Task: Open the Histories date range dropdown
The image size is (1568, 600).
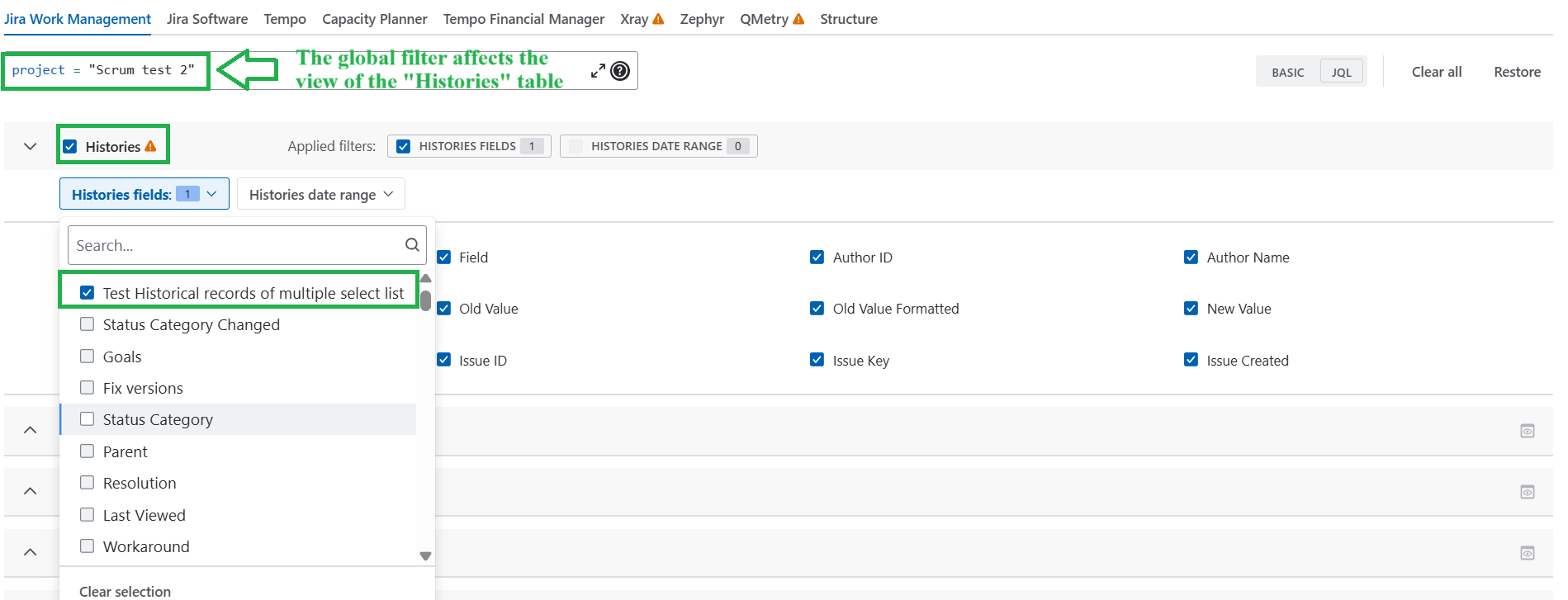Action: [321, 194]
